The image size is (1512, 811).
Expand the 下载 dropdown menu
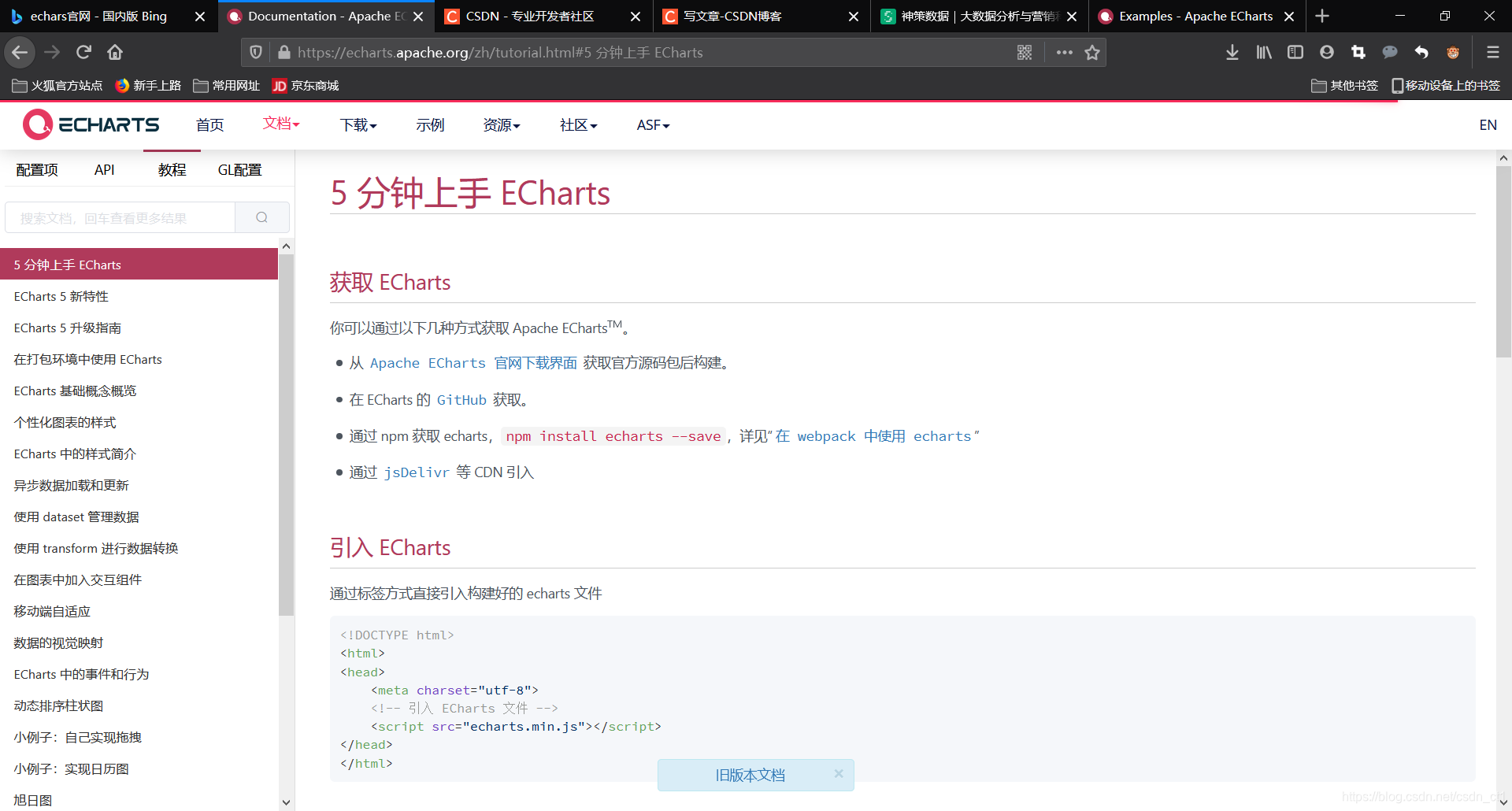coord(358,125)
